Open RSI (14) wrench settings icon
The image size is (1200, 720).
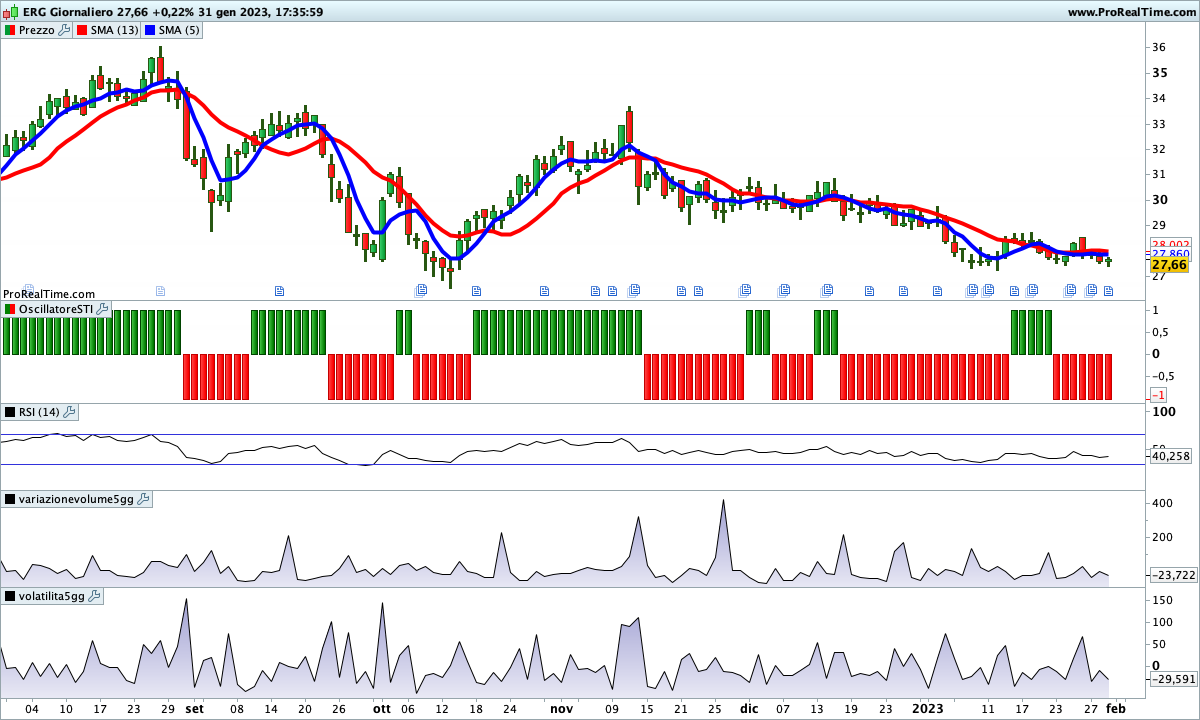tap(69, 412)
